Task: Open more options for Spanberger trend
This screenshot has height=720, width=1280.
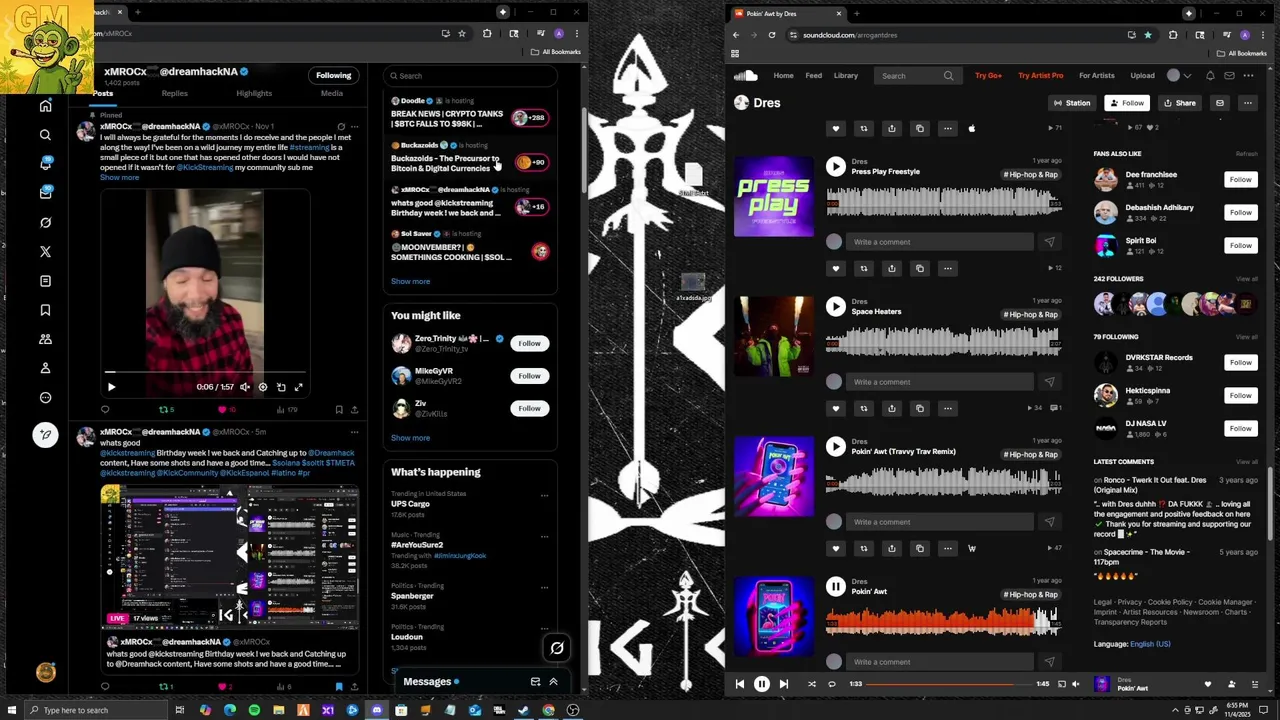Action: (x=544, y=586)
